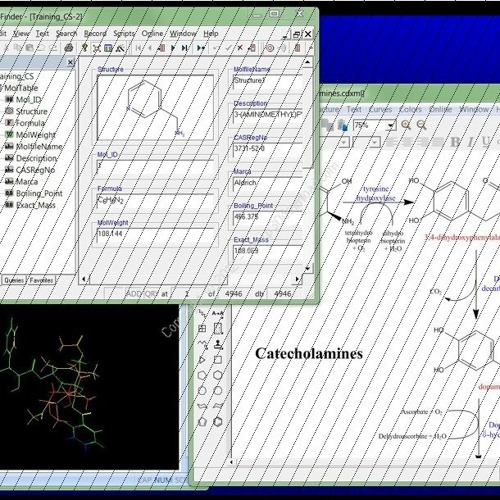Select Exact_Mass in the field tree
Screen dimensions: 500x500
pos(36,205)
